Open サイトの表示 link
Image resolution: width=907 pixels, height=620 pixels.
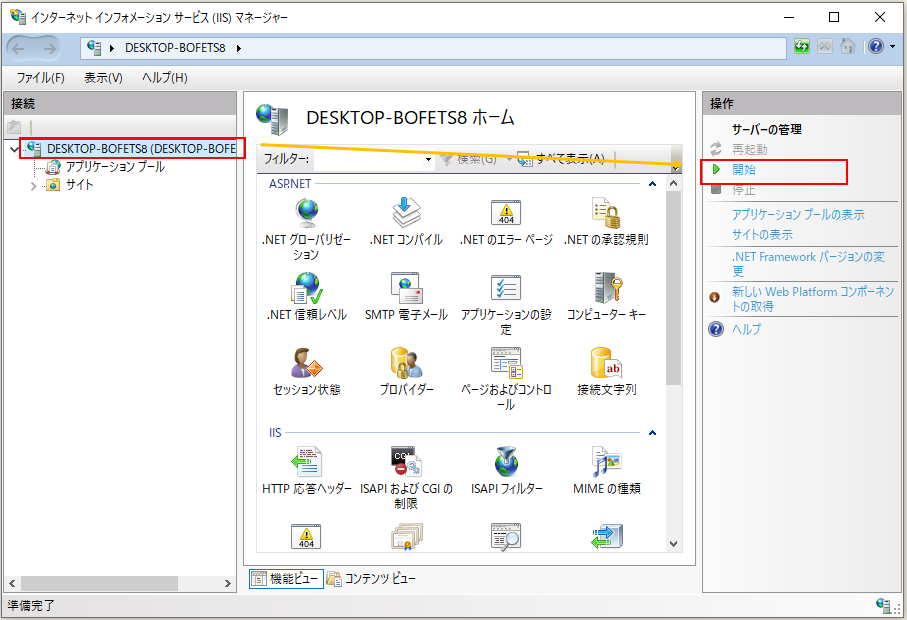click(762, 235)
